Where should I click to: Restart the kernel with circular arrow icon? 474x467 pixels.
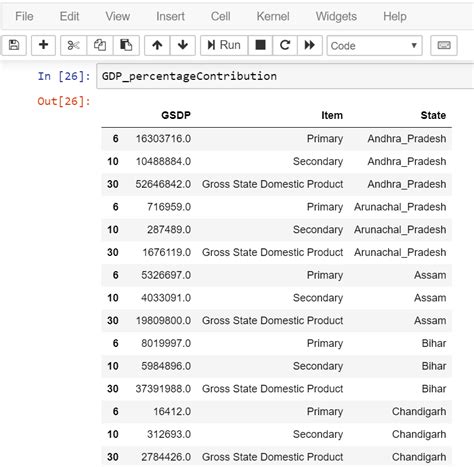(285, 45)
